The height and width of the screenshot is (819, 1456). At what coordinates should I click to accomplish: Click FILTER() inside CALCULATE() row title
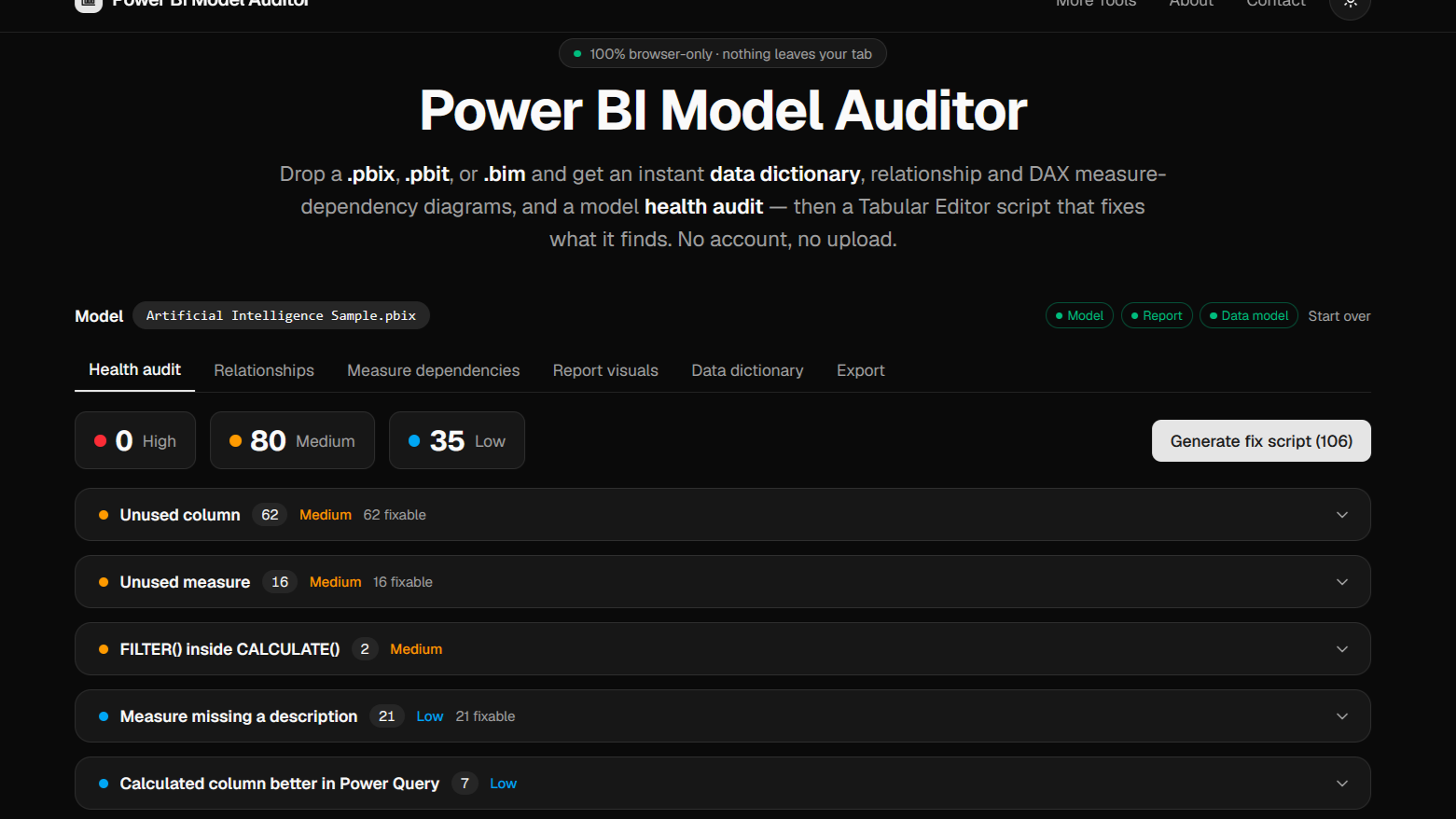coord(229,649)
